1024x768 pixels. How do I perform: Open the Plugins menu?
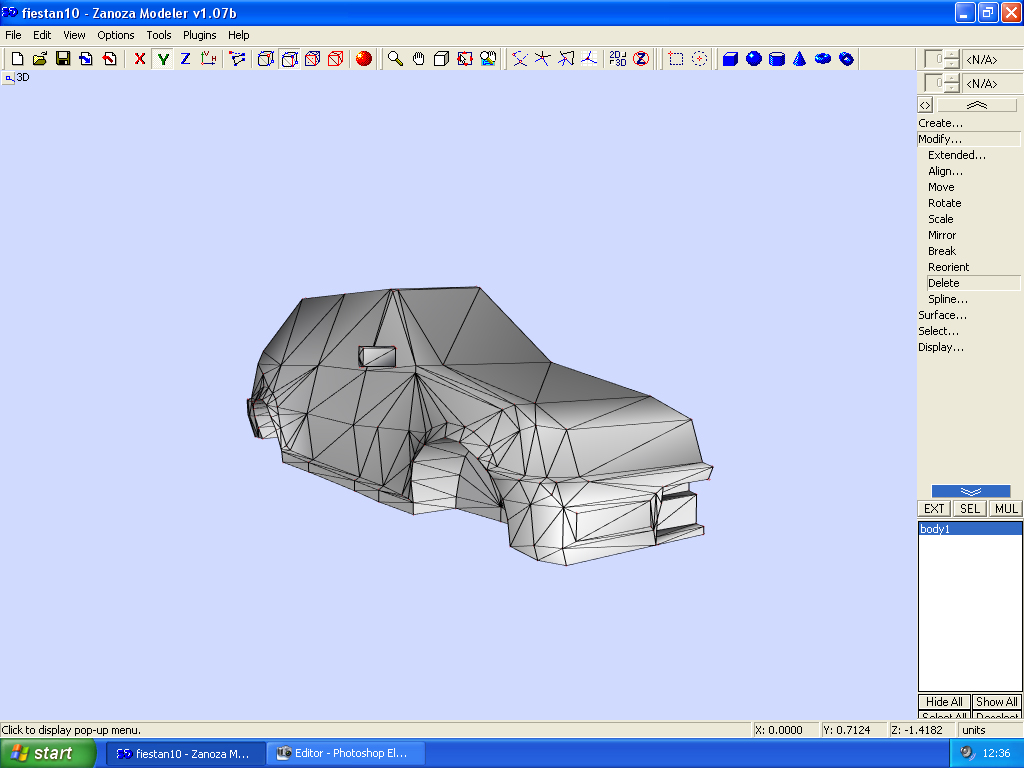click(199, 35)
